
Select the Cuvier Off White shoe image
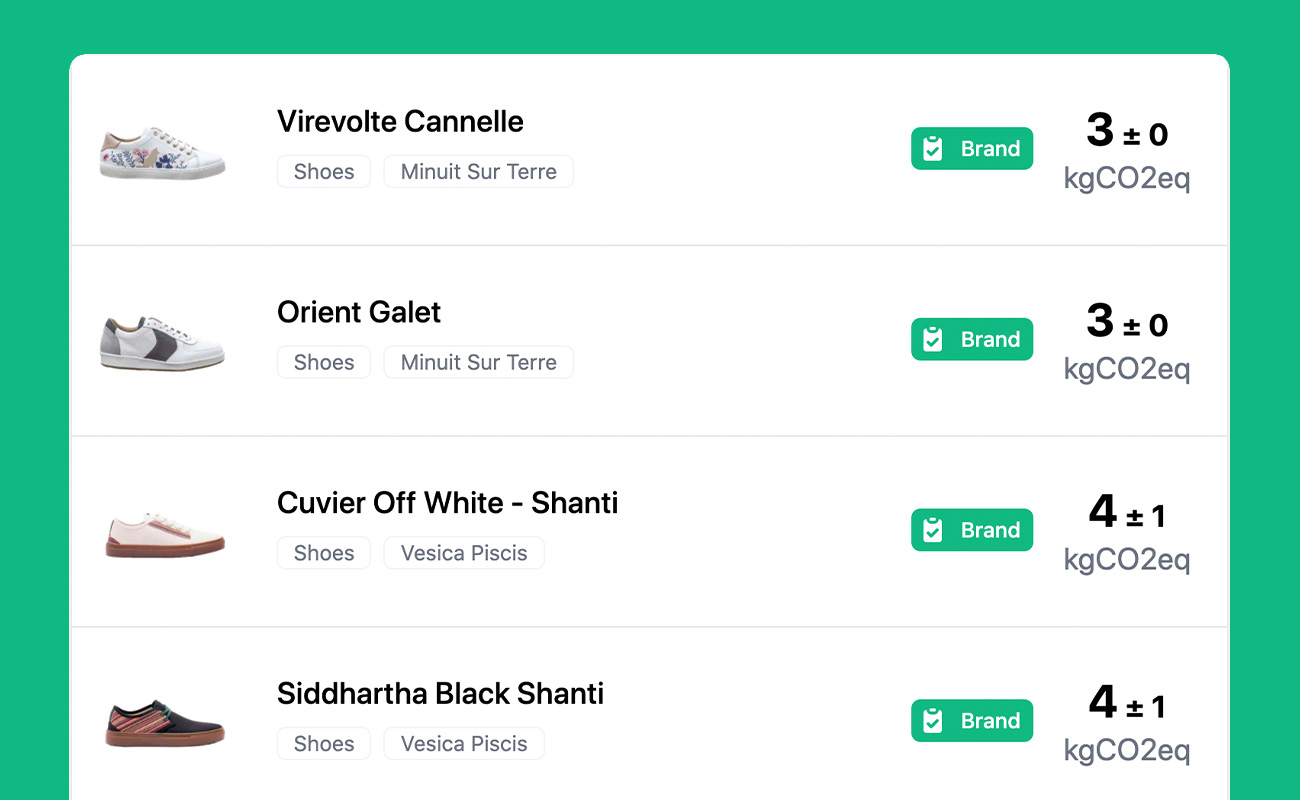pyautogui.click(x=165, y=535)
